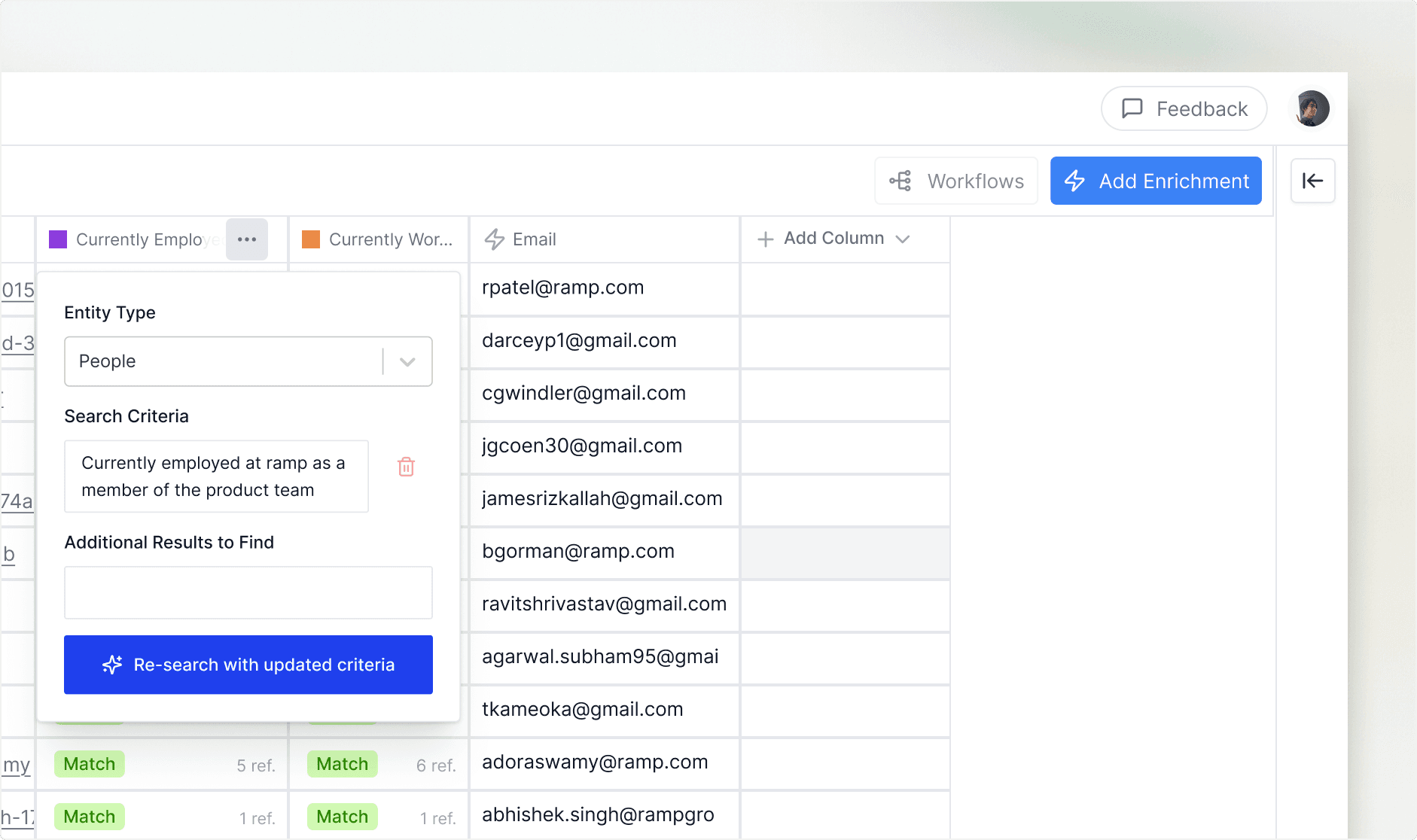Image resolution: width=1417 pixels, height=840 pixels.
Task: Select the Email column header
Action: [605, 239]
